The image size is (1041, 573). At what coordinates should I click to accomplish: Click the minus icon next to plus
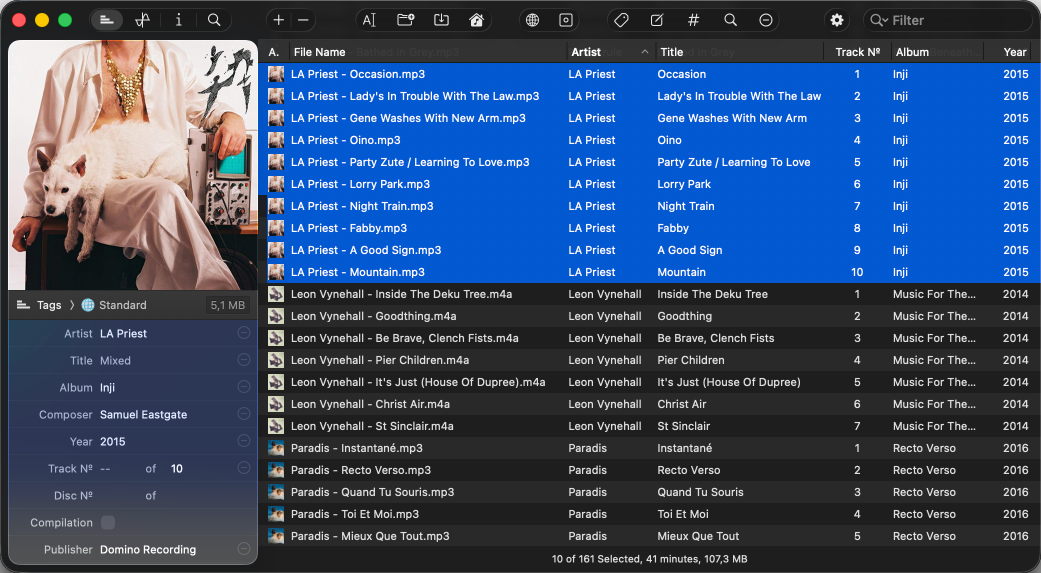click(304, 20)
